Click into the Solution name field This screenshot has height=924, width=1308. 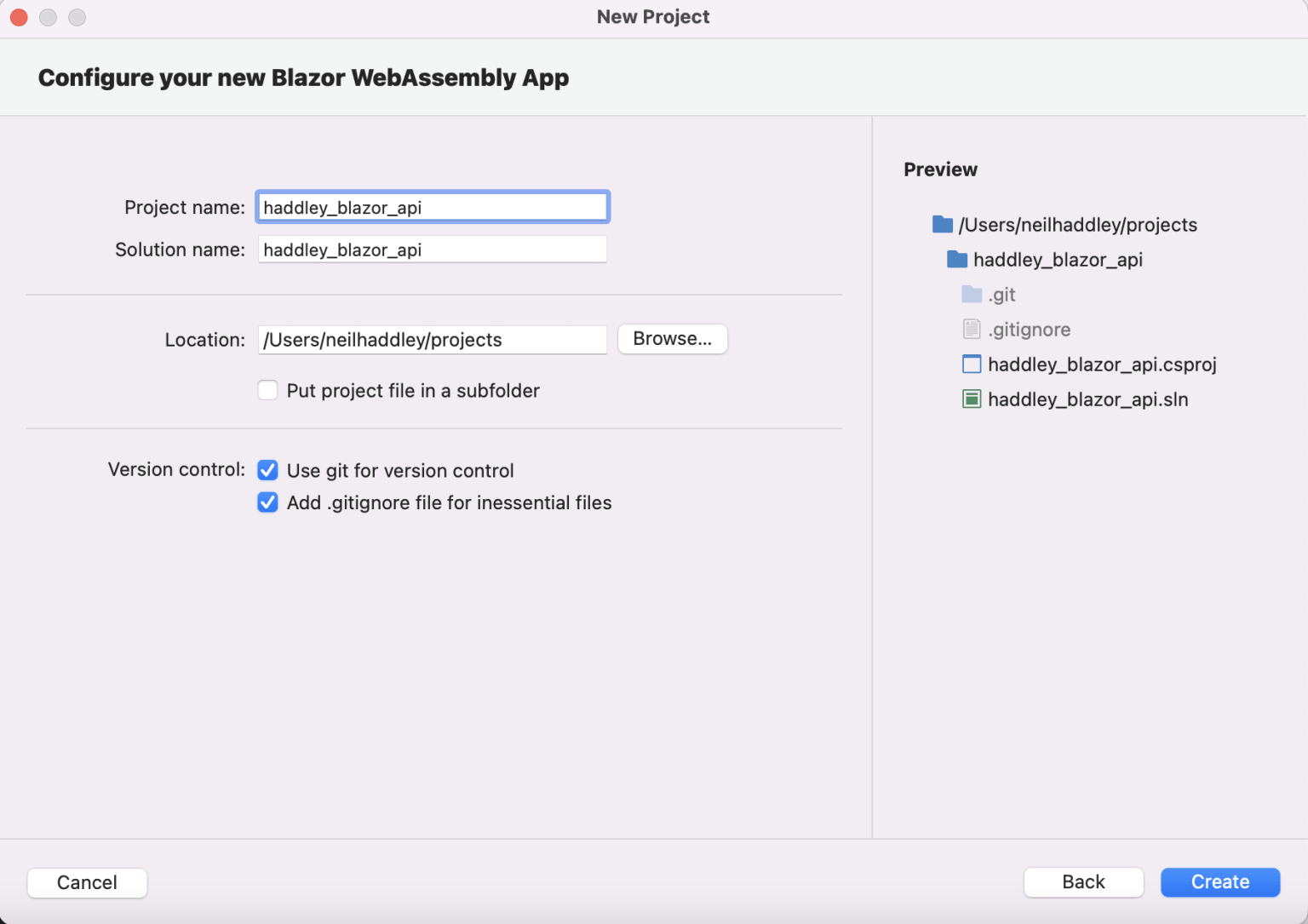[x=432, y=250]
